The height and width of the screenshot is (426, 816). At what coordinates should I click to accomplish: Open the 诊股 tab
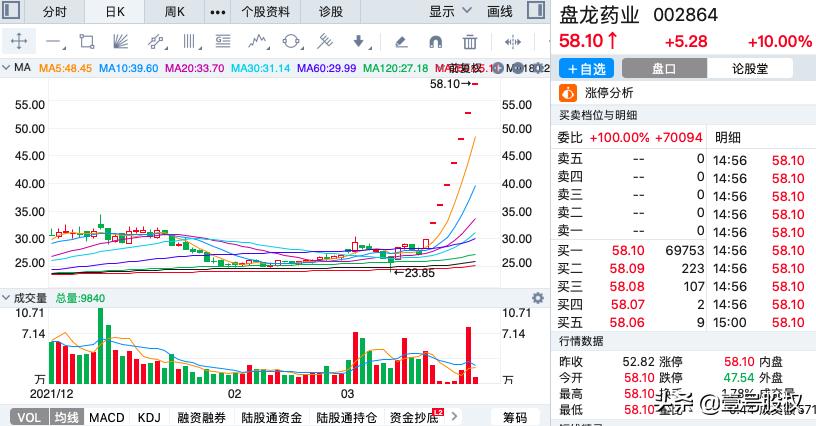point(330,11)
